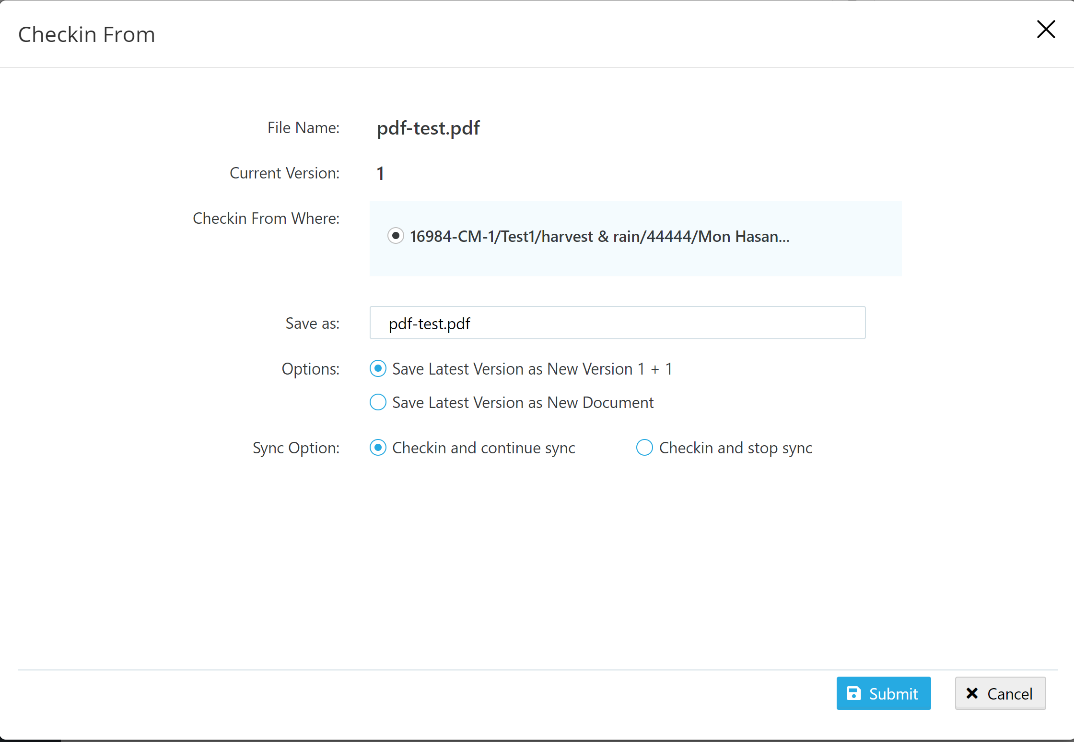The image size is (1074, 742).
Task: Select Checkin and stop sync option
Action: tap(645, 448)
